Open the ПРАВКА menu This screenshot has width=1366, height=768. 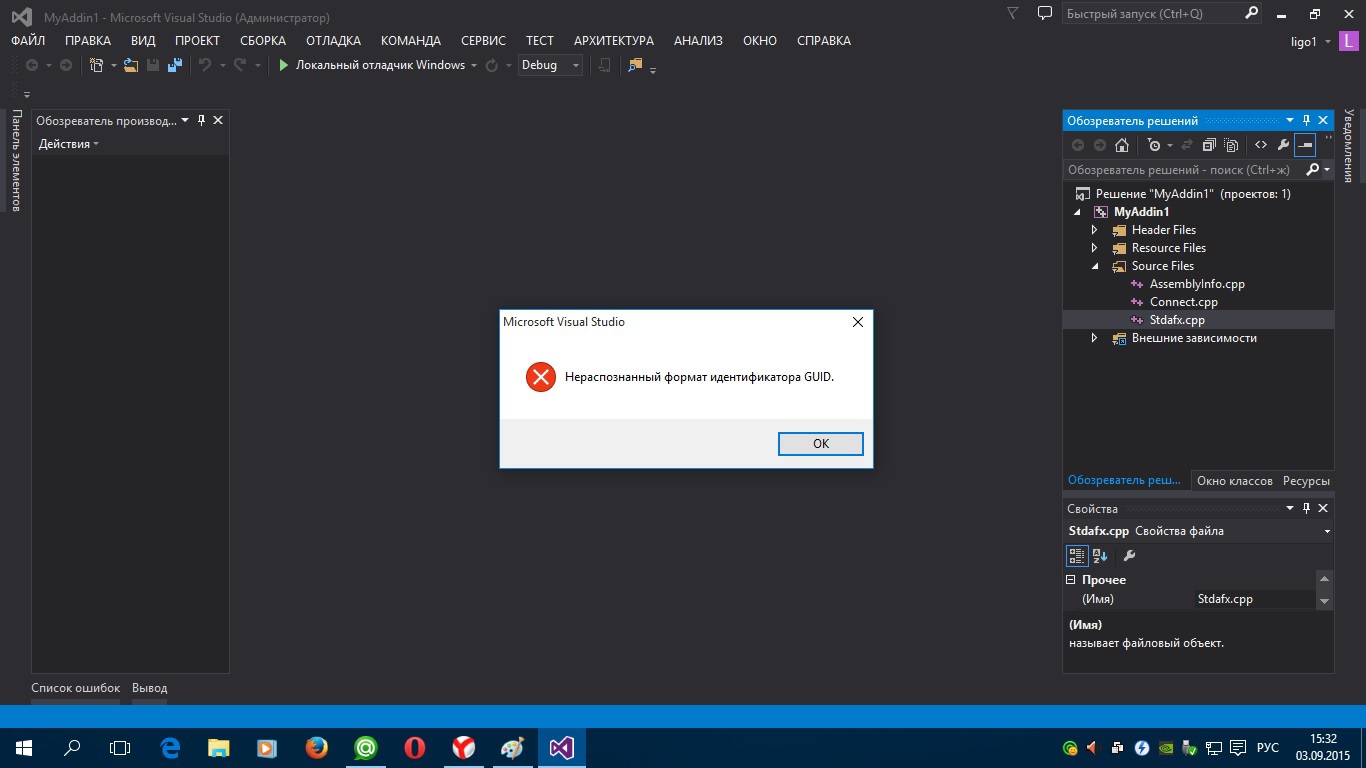[x=88, y=41]
